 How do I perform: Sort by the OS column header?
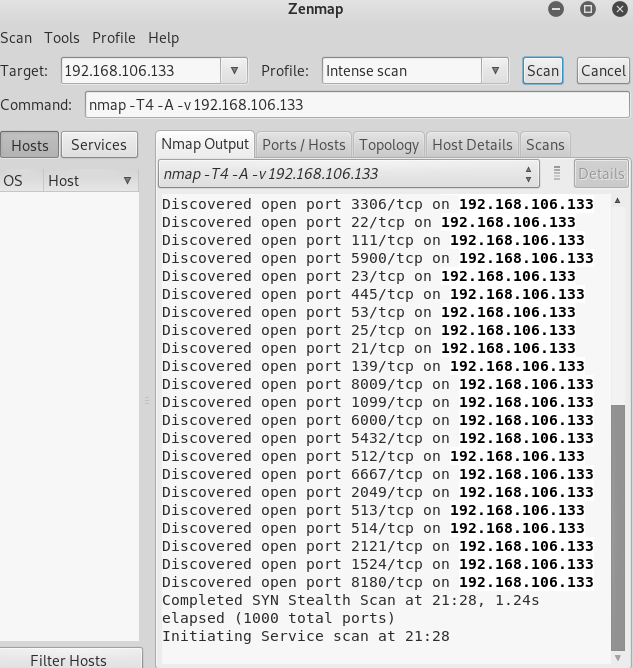click(x=21, y=181)
